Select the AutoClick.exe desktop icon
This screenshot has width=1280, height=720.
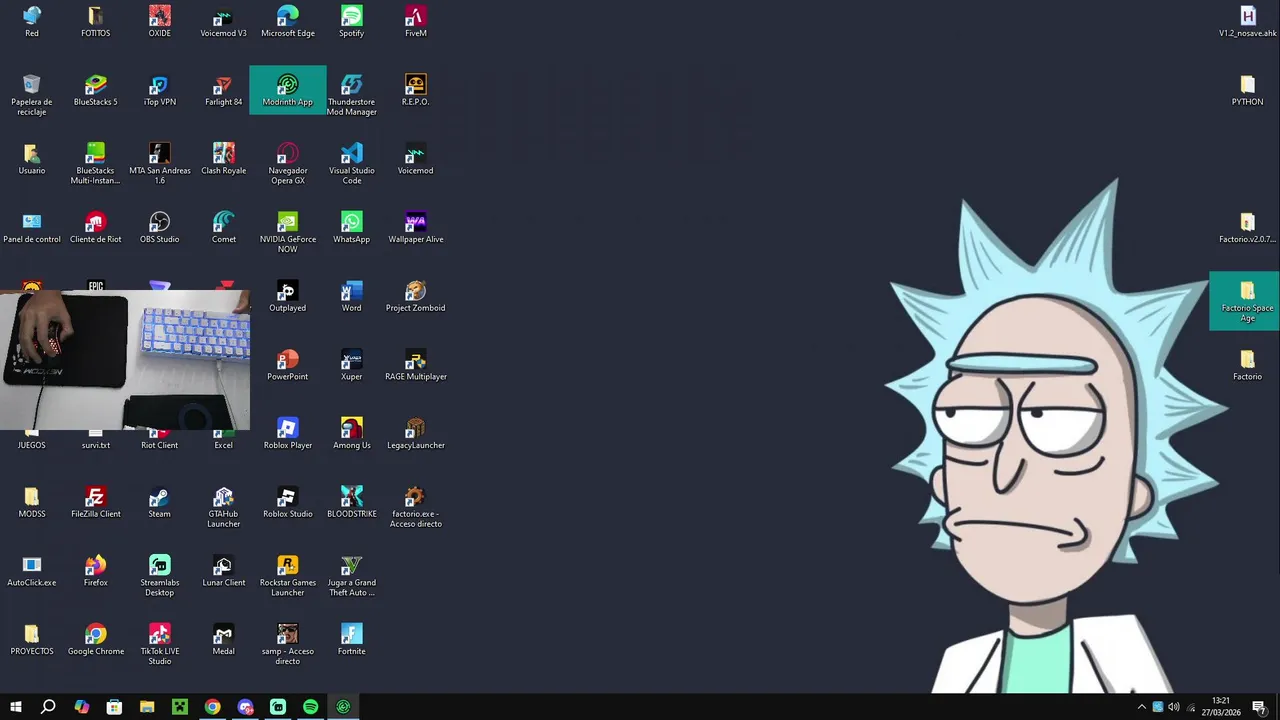pos(32,572)
